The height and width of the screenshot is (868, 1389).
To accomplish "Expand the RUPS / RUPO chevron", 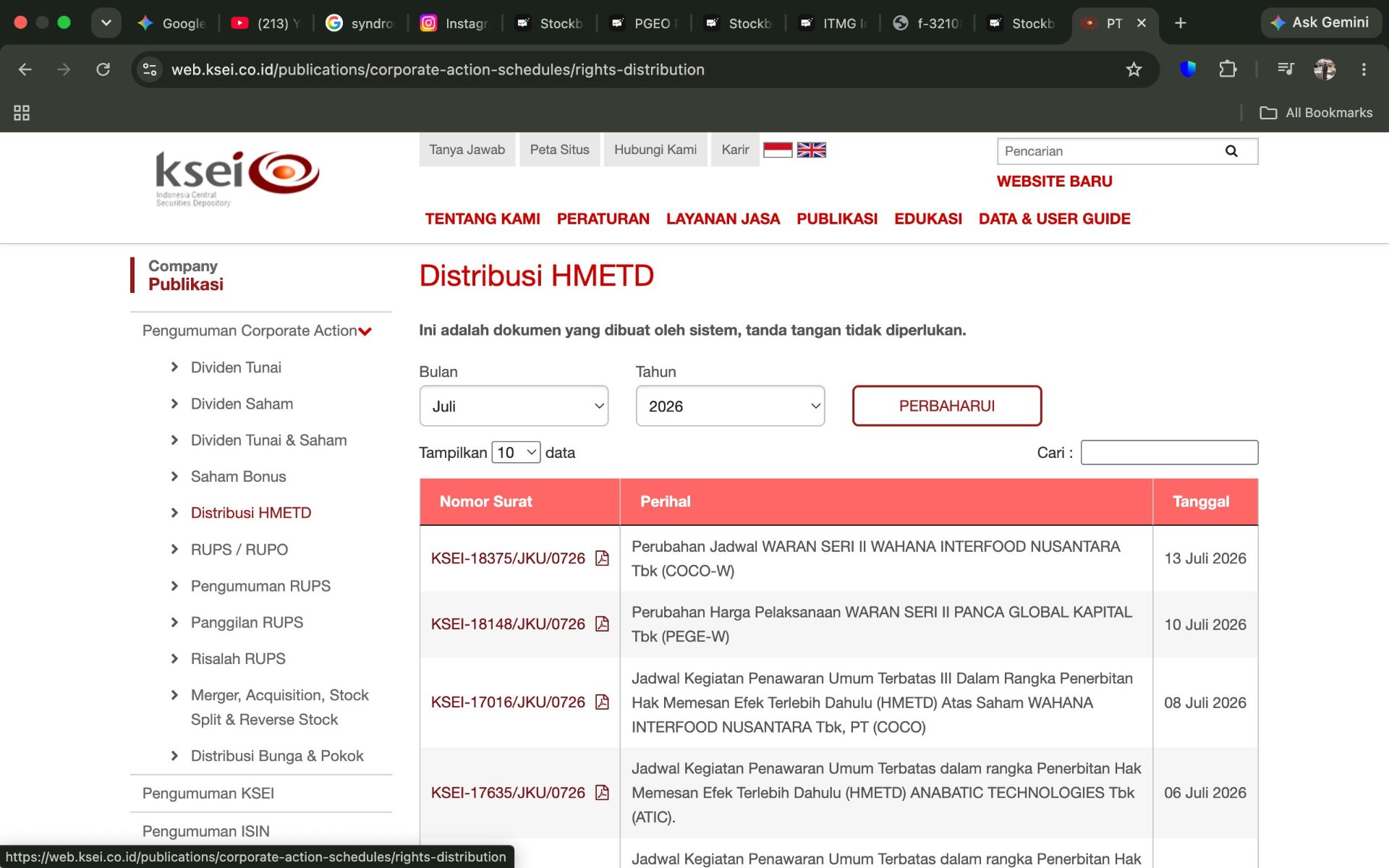I will click(x=174, y=550).
